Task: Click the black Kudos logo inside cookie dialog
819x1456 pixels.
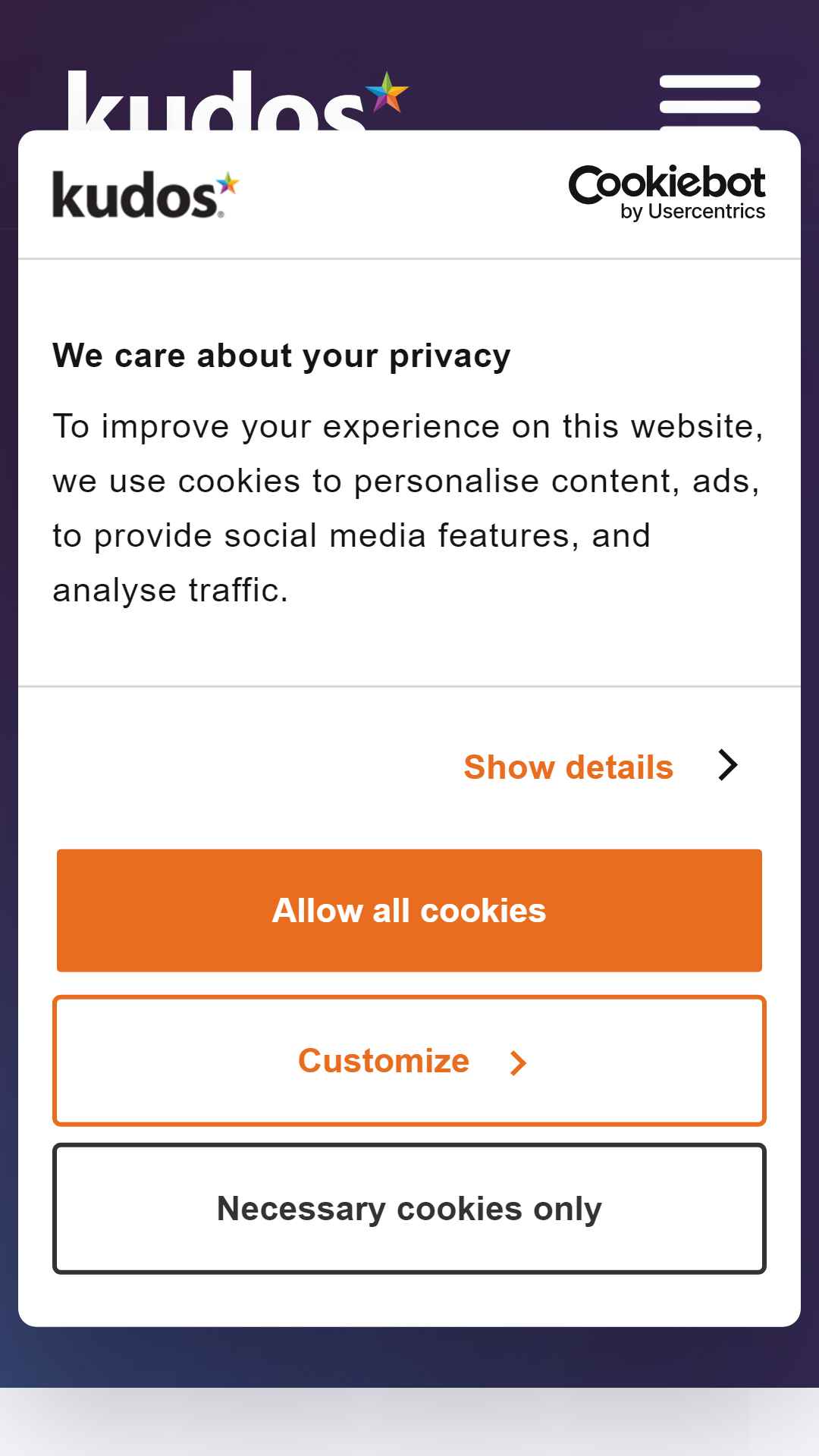Action: [x=146, y=195]
